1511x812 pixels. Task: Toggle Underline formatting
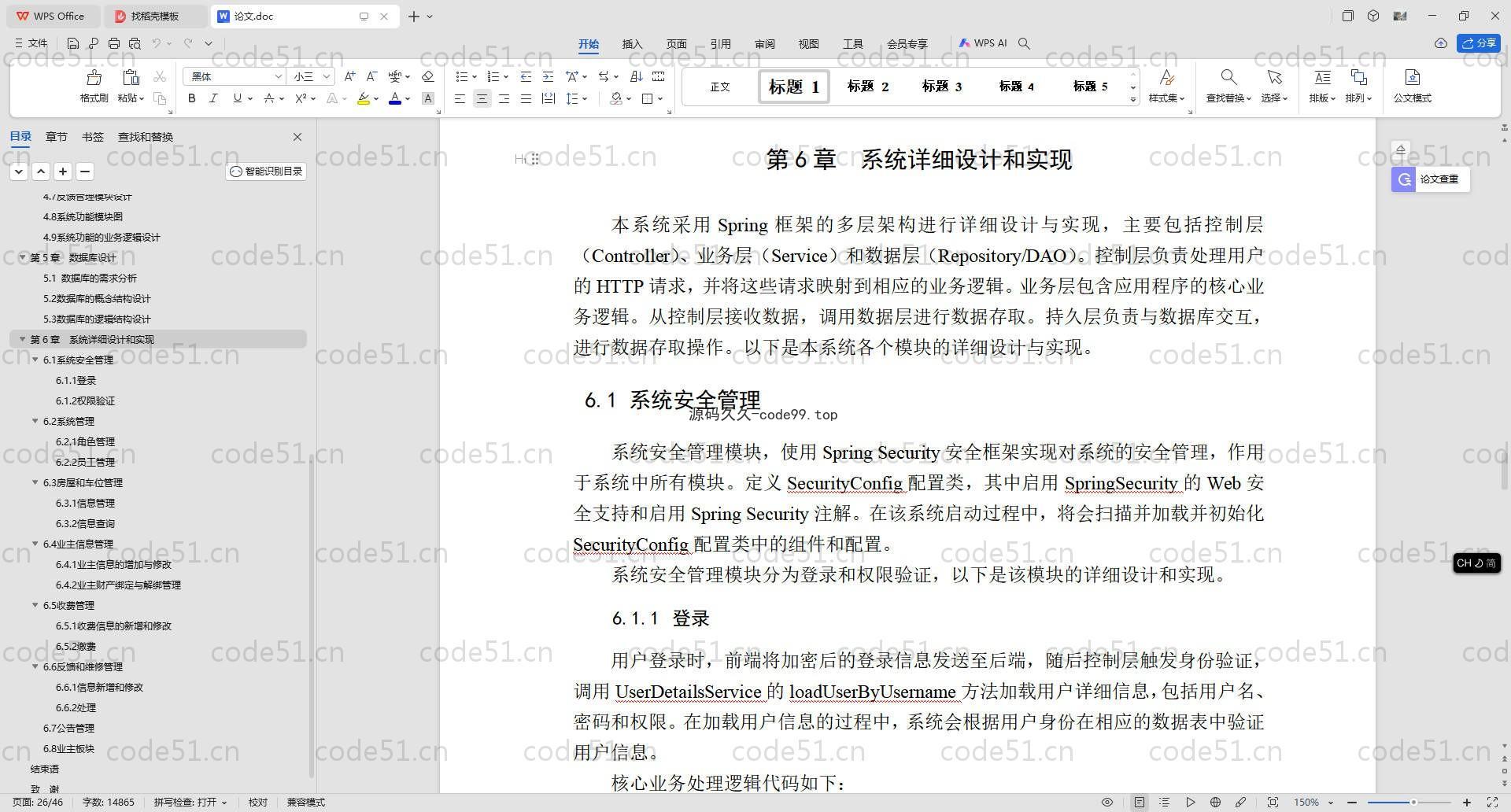[x=237, y=98]
